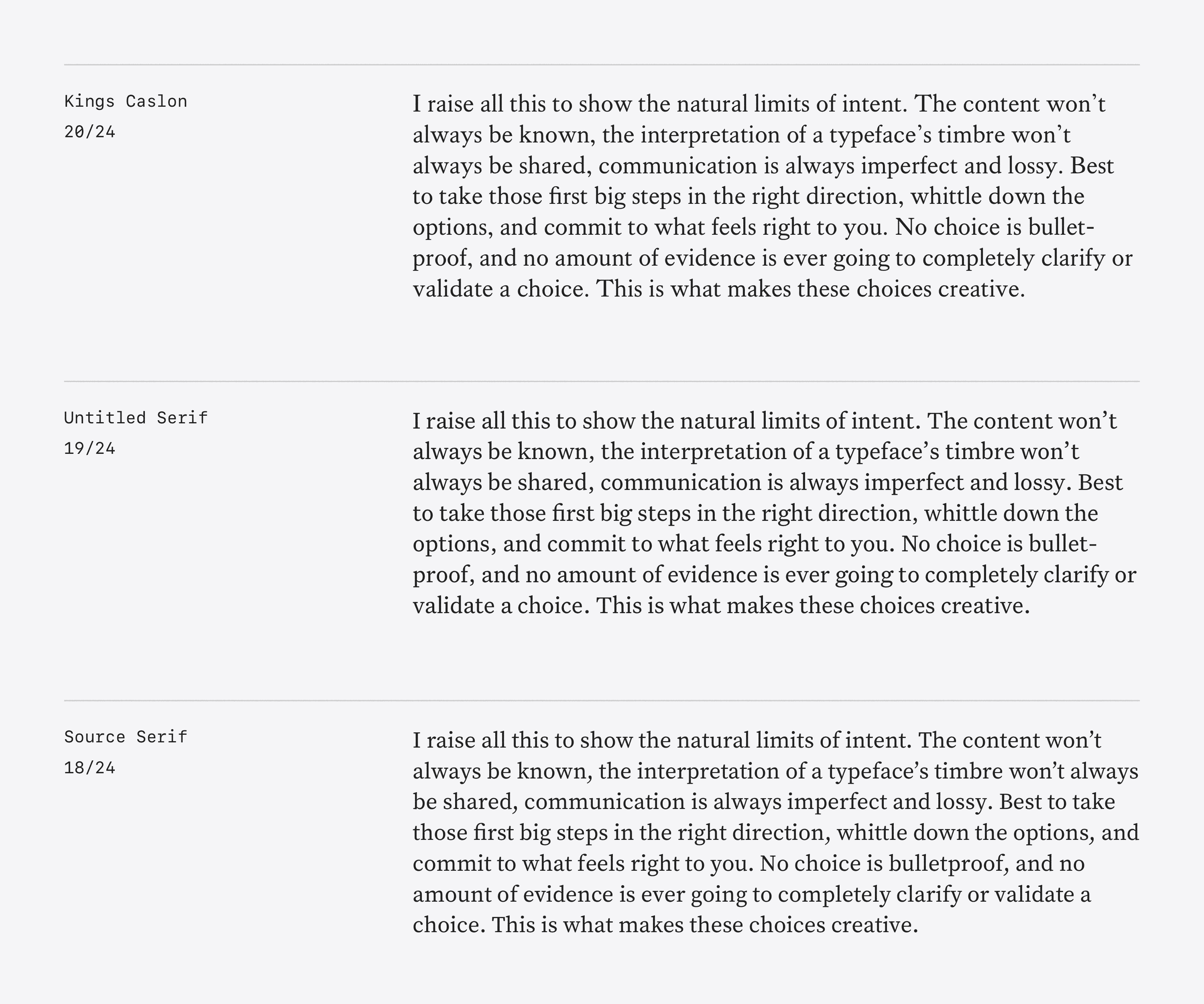Click inside the Kings Caslon sample paragraph
The height and width of the screenshot is (1004, 1204).
point(773,196)
